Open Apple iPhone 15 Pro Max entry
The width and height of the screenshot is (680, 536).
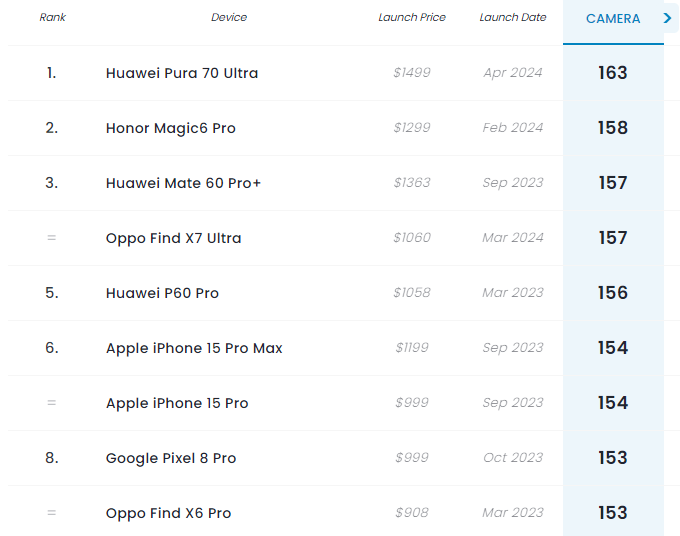point(194,348)
